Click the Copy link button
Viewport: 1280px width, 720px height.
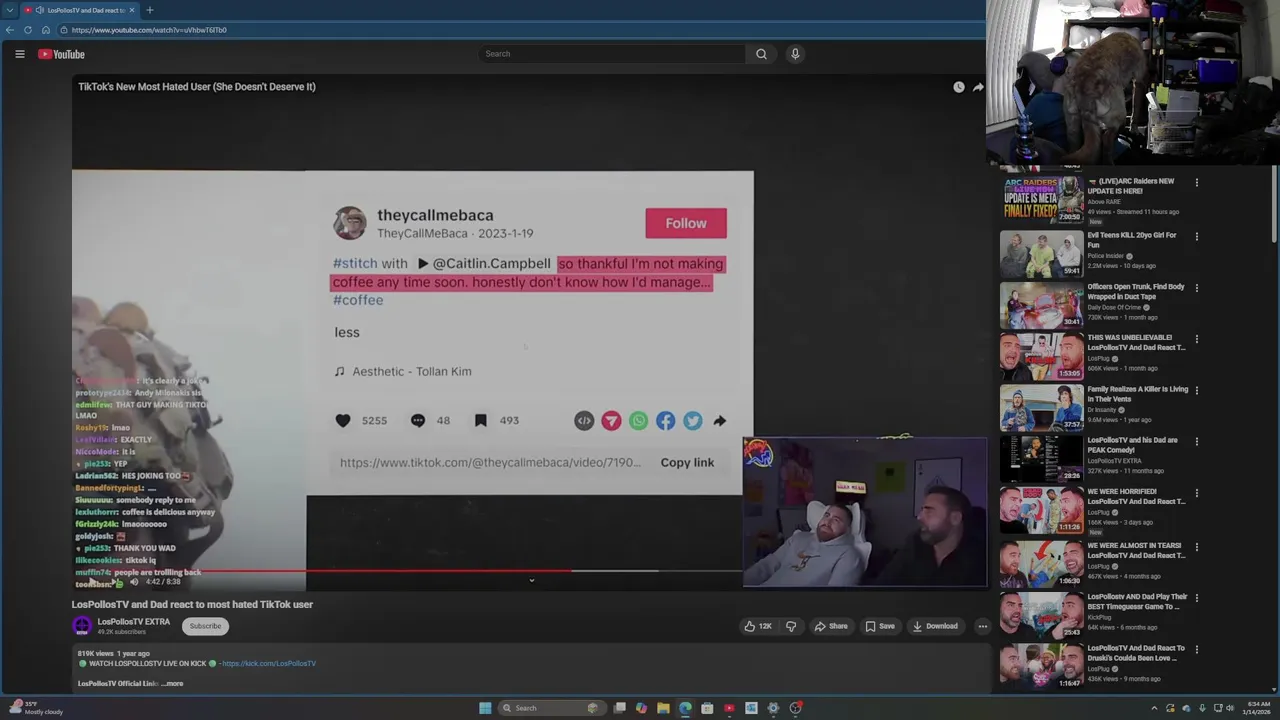click(687, 462)
